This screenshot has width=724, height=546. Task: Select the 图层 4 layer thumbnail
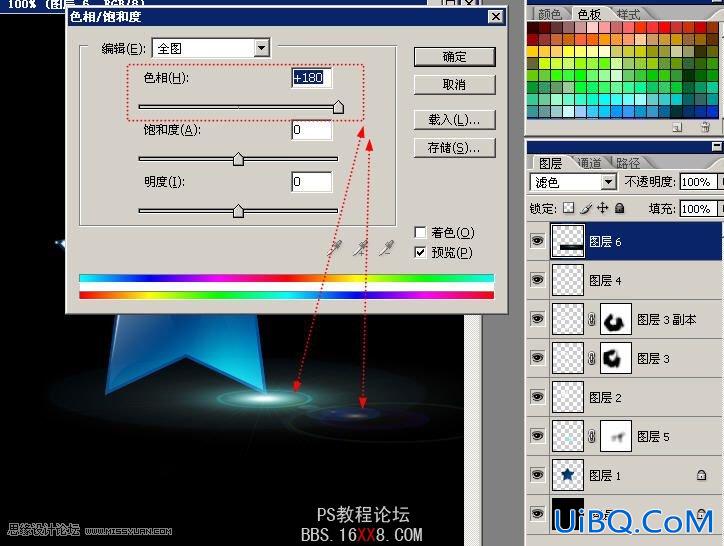point(568,280)
